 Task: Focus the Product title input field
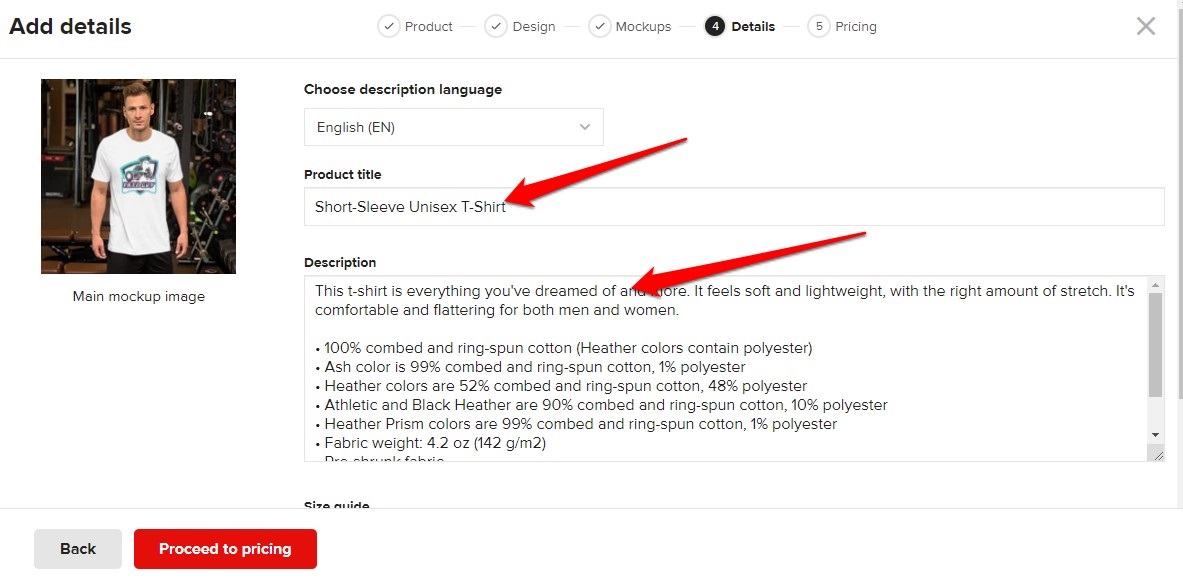(x=734, y=207)
